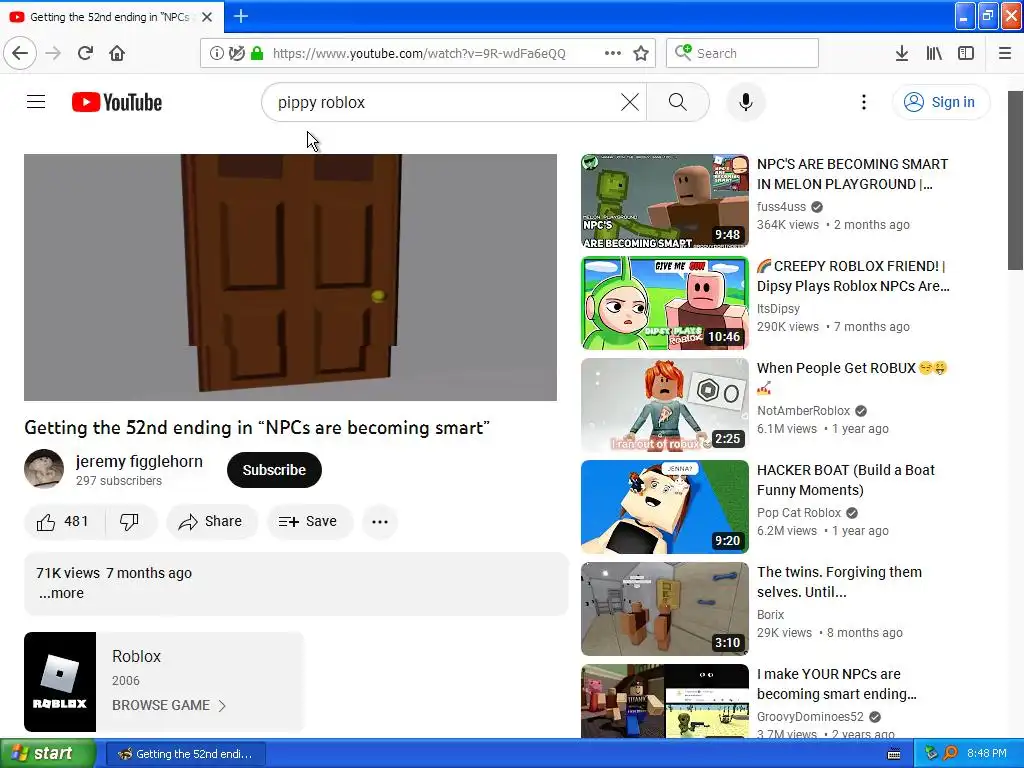The image size is (1024, 768).
Task: Open Pop Cat Roblox channel
Action: 799,513
